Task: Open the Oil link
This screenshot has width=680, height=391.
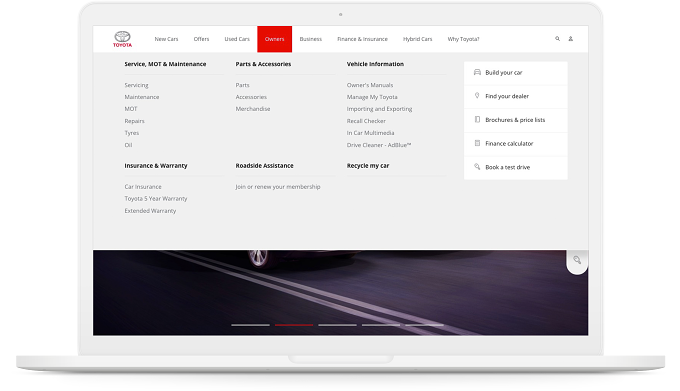Action: tap(128, 145)
